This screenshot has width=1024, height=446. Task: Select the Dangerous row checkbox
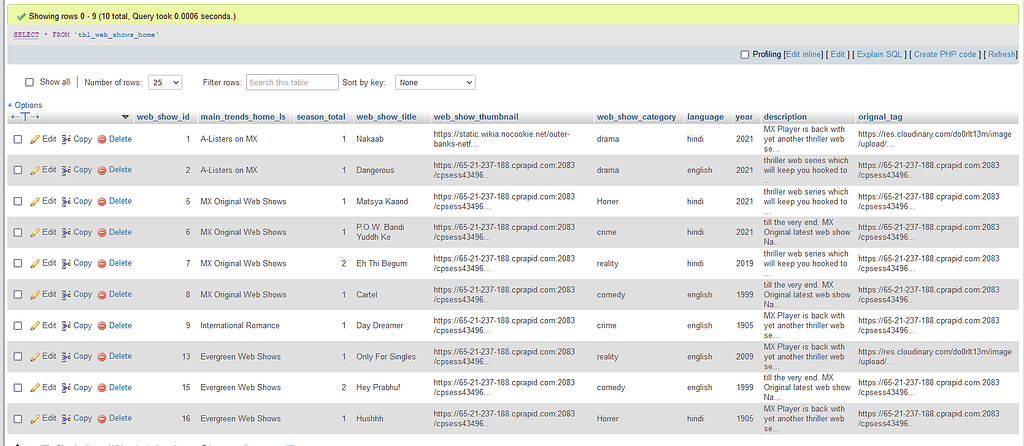coord(18,170)
